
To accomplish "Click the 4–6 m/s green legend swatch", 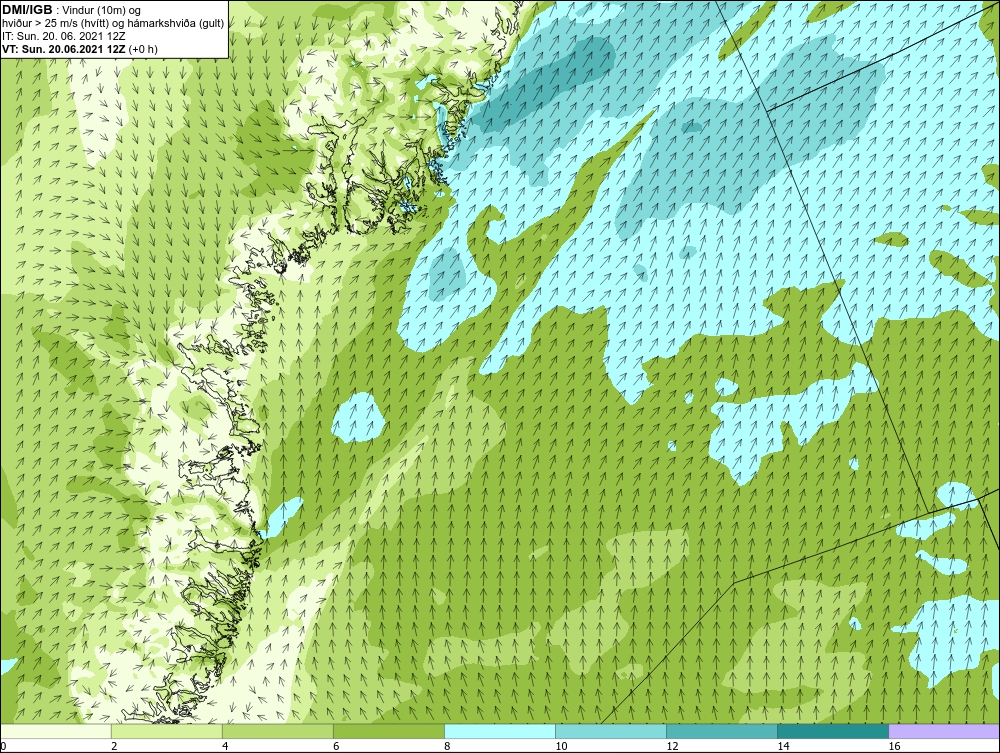I will tap(278, 731).
